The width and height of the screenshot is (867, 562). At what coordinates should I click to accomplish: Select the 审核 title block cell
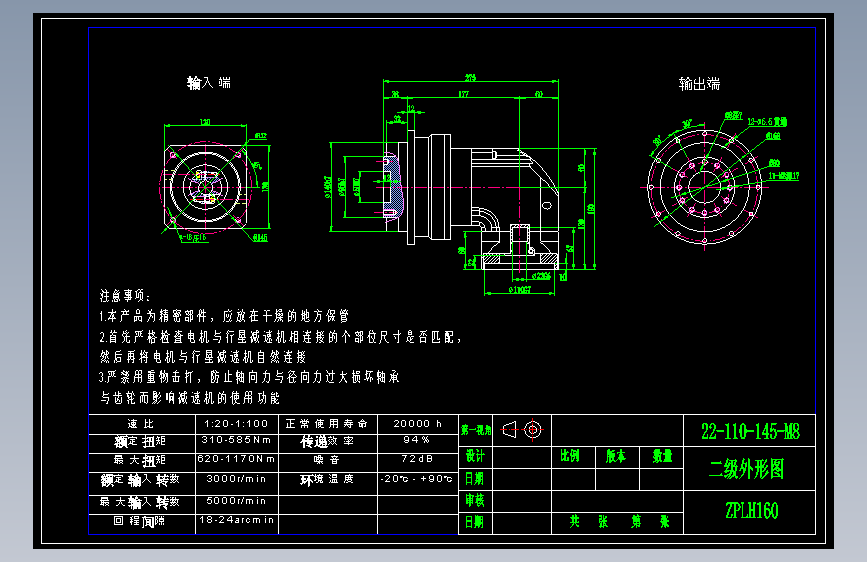pyautogui.click(x=476, y=501)
